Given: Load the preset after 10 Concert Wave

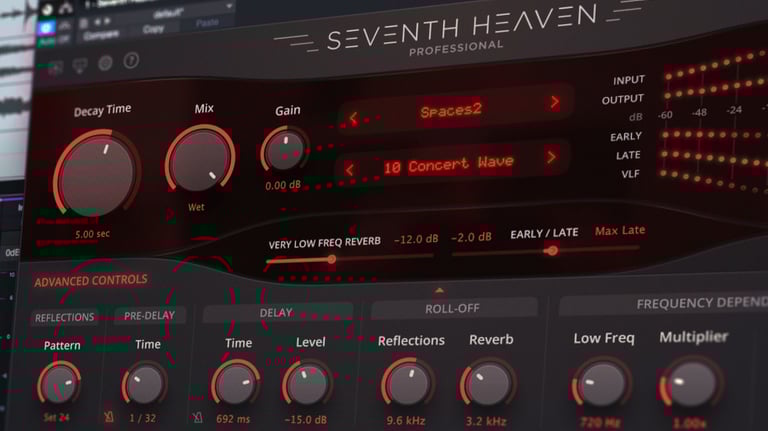Looking at the screenshot, I should coord(552,157).
